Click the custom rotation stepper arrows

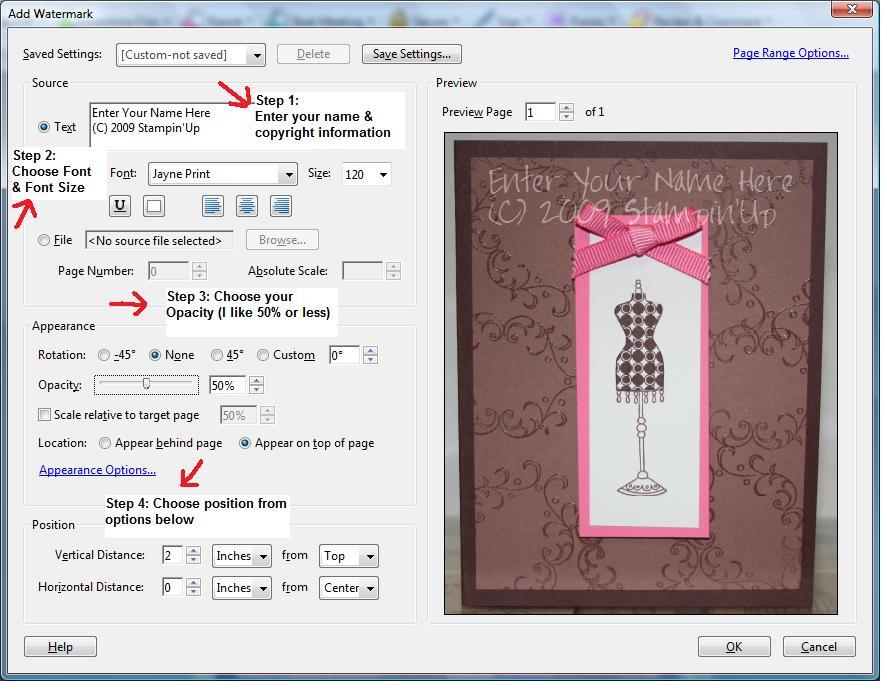(x=371, y=356)
